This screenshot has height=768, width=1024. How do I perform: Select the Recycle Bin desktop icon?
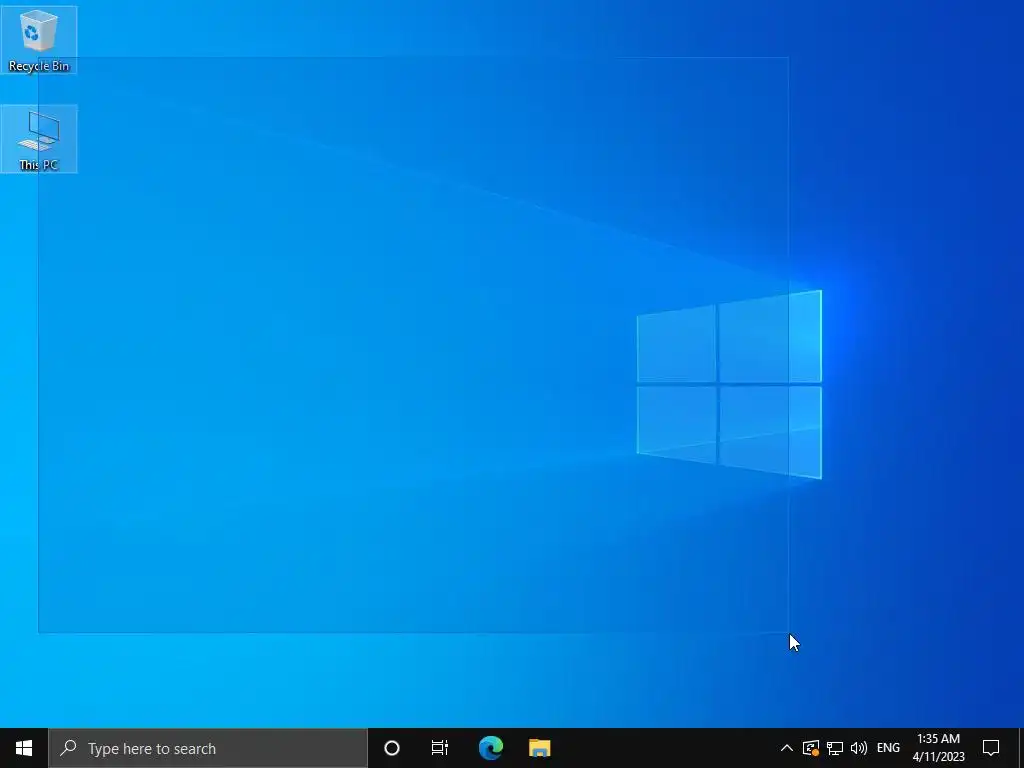click(x=39, y=40)
